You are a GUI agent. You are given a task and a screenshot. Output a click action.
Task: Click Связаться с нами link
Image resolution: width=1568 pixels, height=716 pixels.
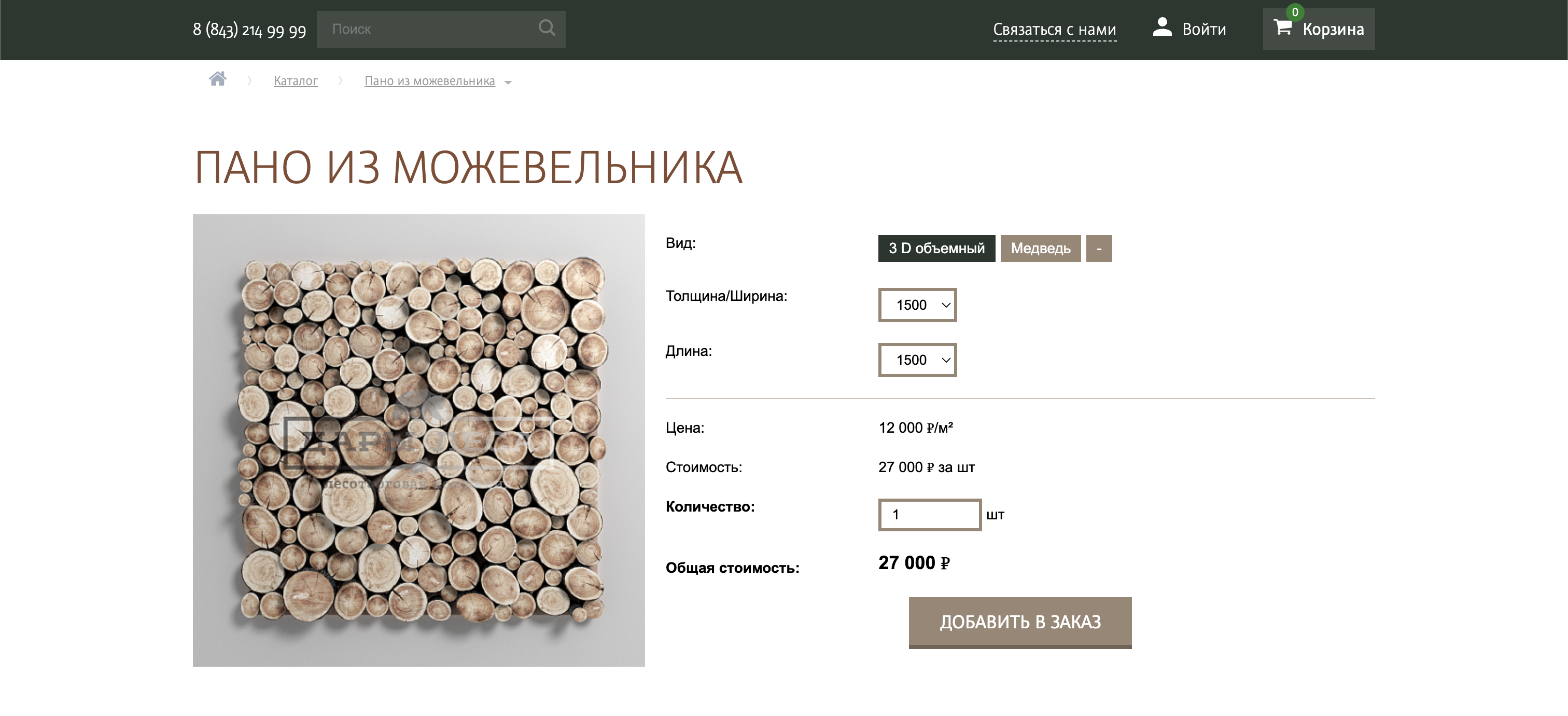(1054, 29)
